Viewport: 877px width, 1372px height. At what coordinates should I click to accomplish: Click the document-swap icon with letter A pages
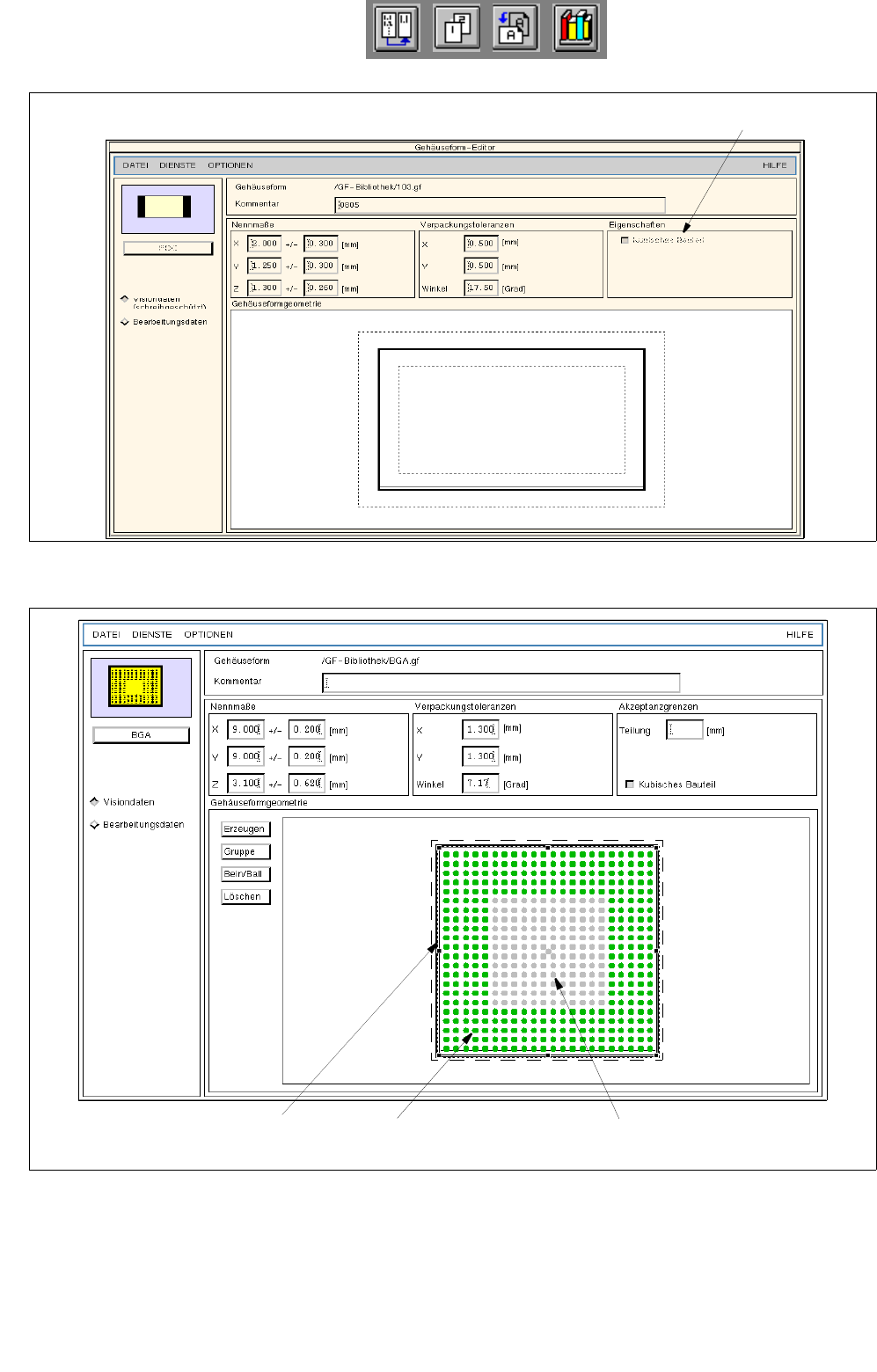pyautogui.click(x=515, y=28)
